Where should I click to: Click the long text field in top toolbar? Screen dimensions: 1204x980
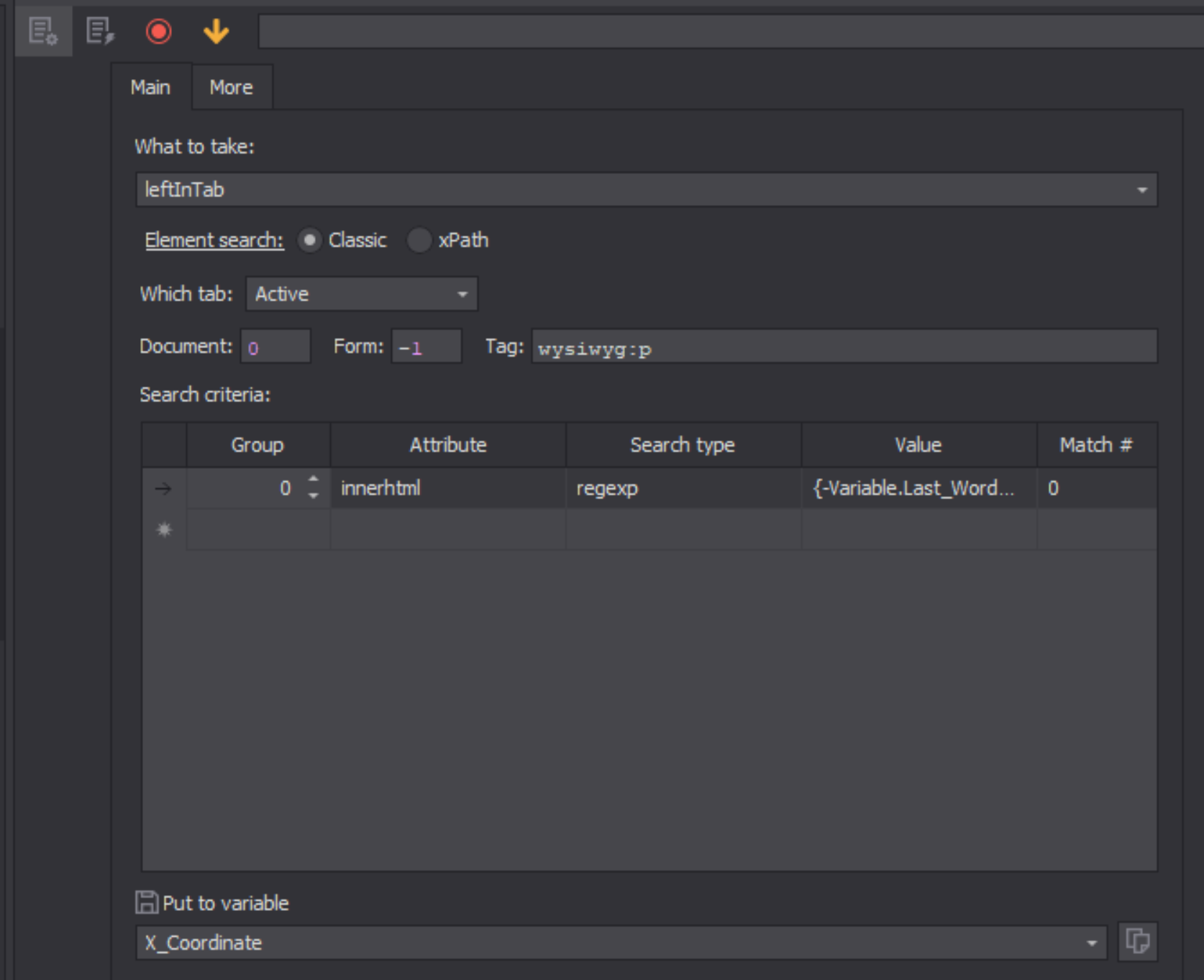tap(731, 32)
